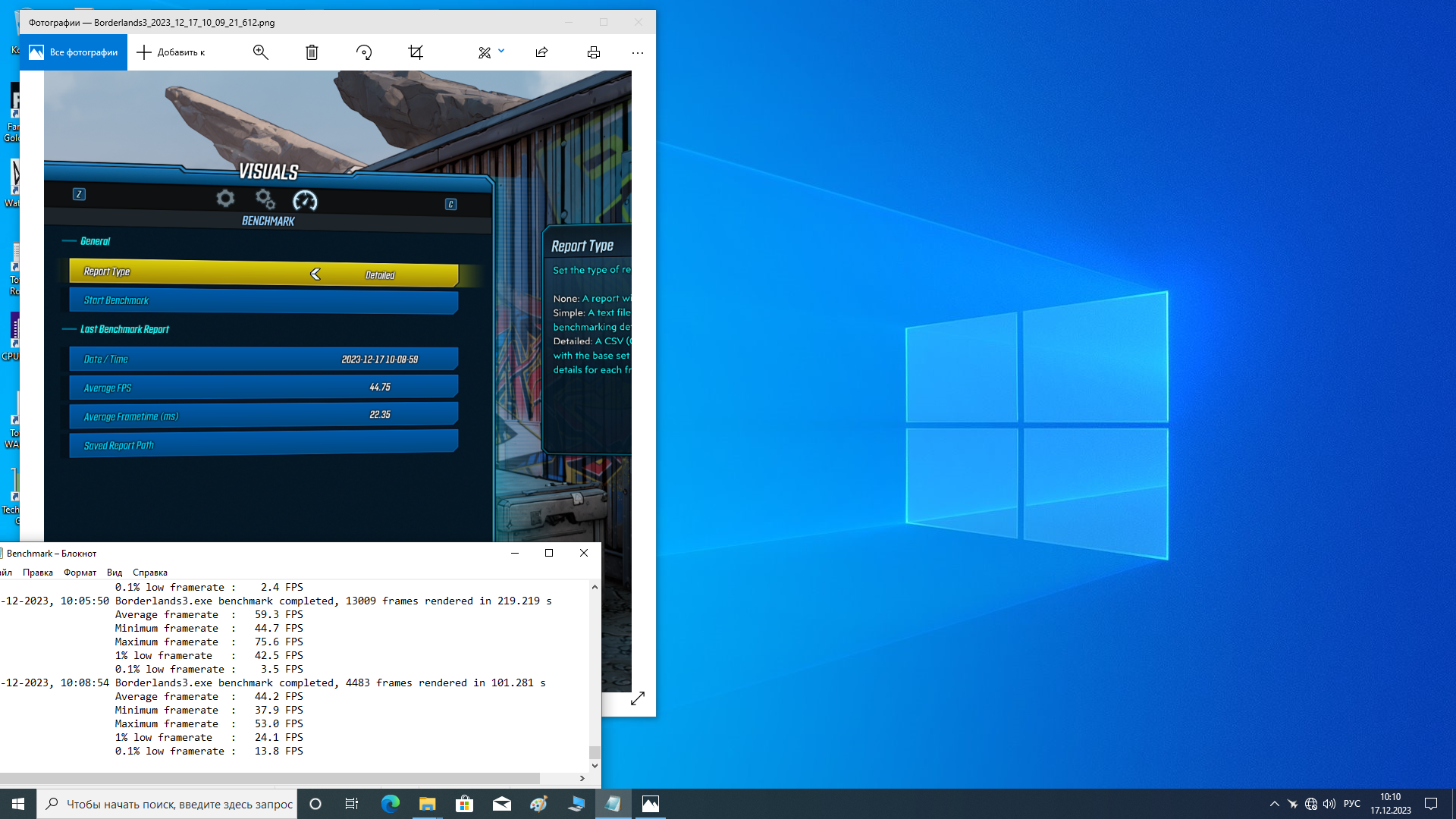Viewport: 1456px width, 819px height.
Task: Expand hidden system tray icons chevron
Action: pyautogui.click(x=1274, y=804)
